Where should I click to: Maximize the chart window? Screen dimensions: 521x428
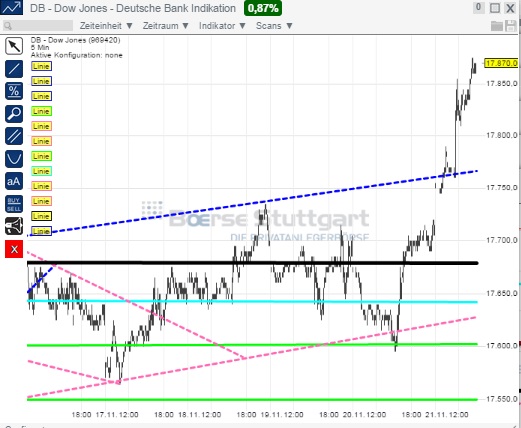[x=495, y=8]
